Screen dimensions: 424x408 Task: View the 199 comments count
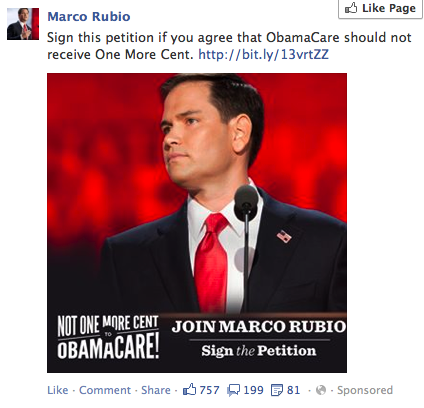point(253,390)
